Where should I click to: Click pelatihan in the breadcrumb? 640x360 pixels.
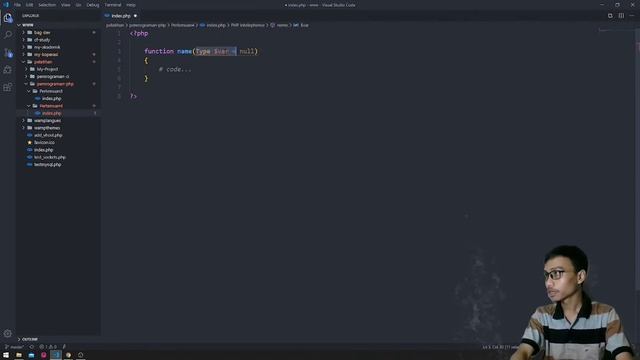pyautogui.click(x=115, y=25)
